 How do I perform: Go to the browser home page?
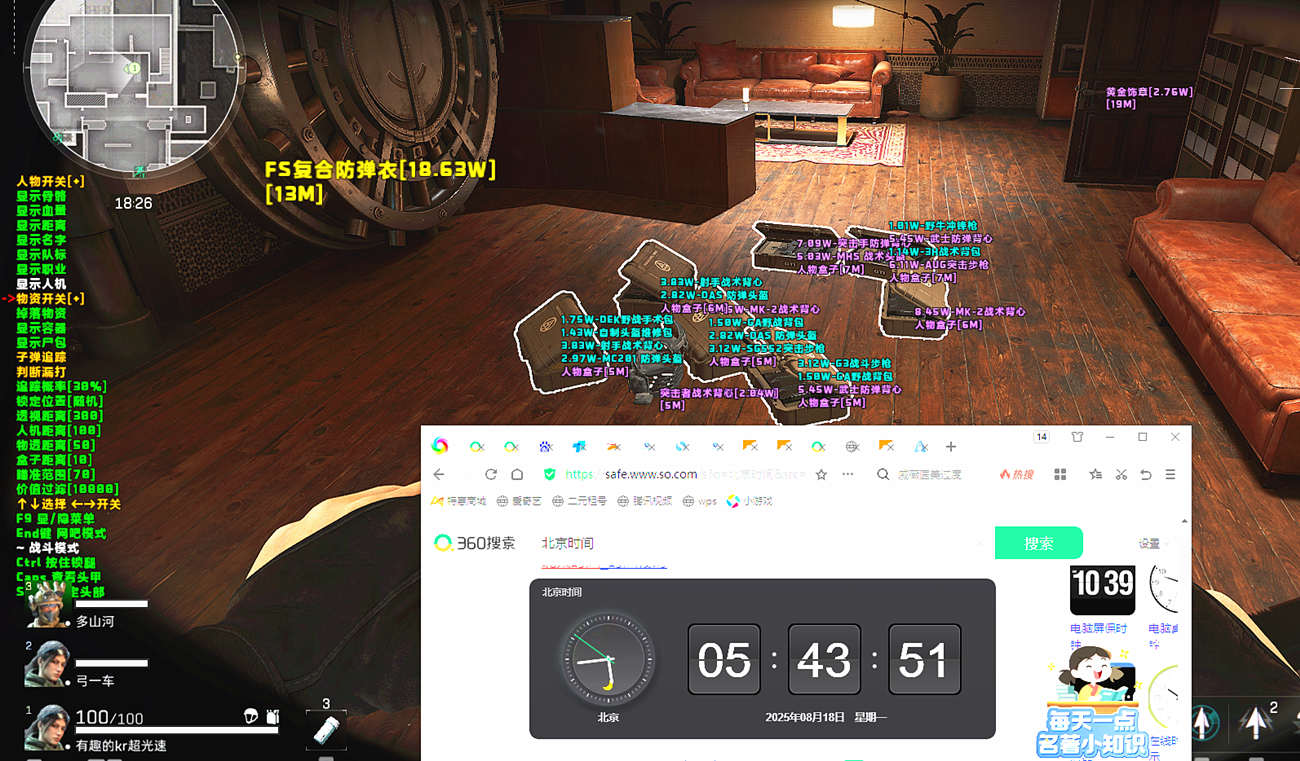point(517,474)
